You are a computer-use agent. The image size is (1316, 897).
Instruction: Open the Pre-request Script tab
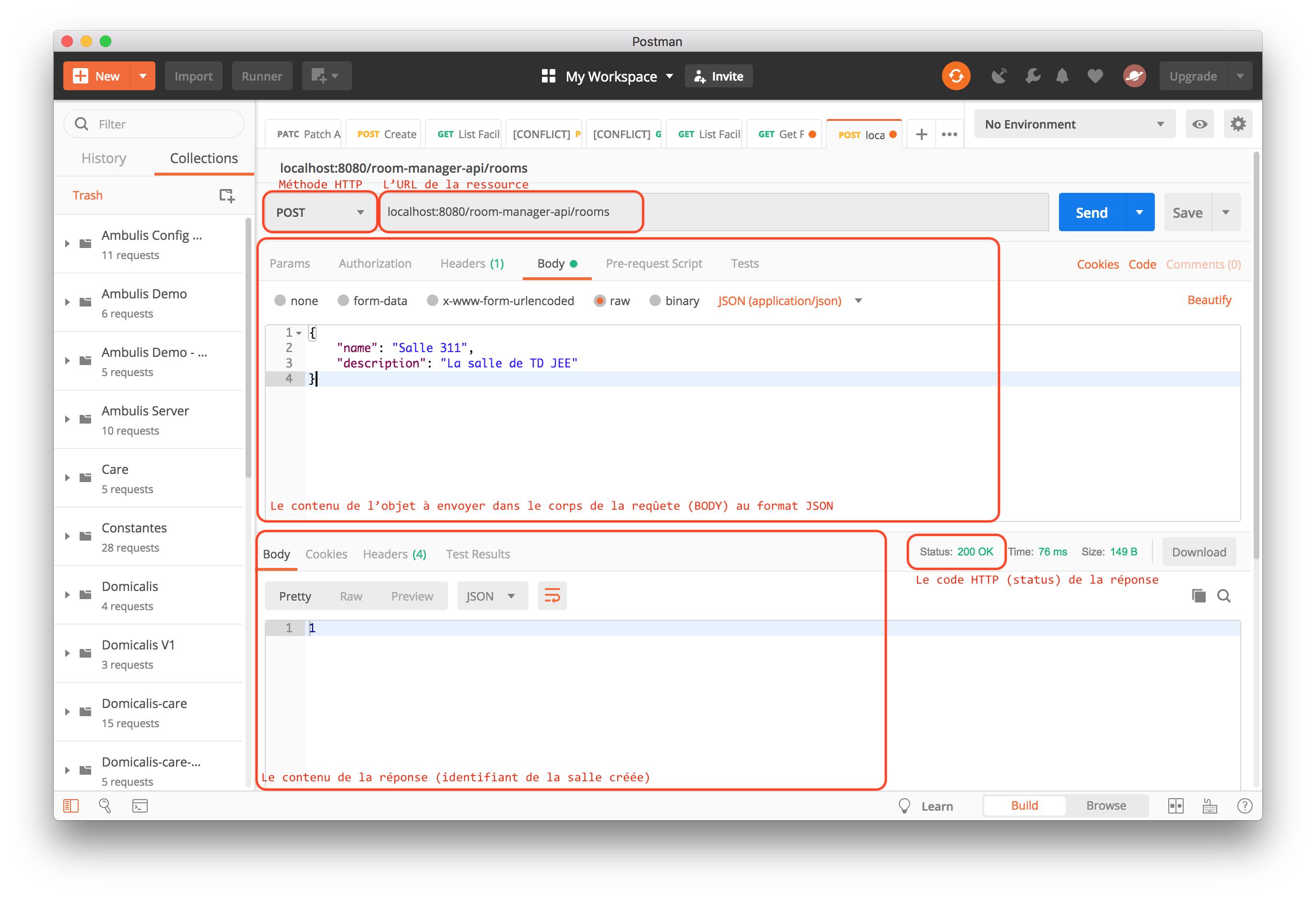pyautogui.click(x=654, y=263)
